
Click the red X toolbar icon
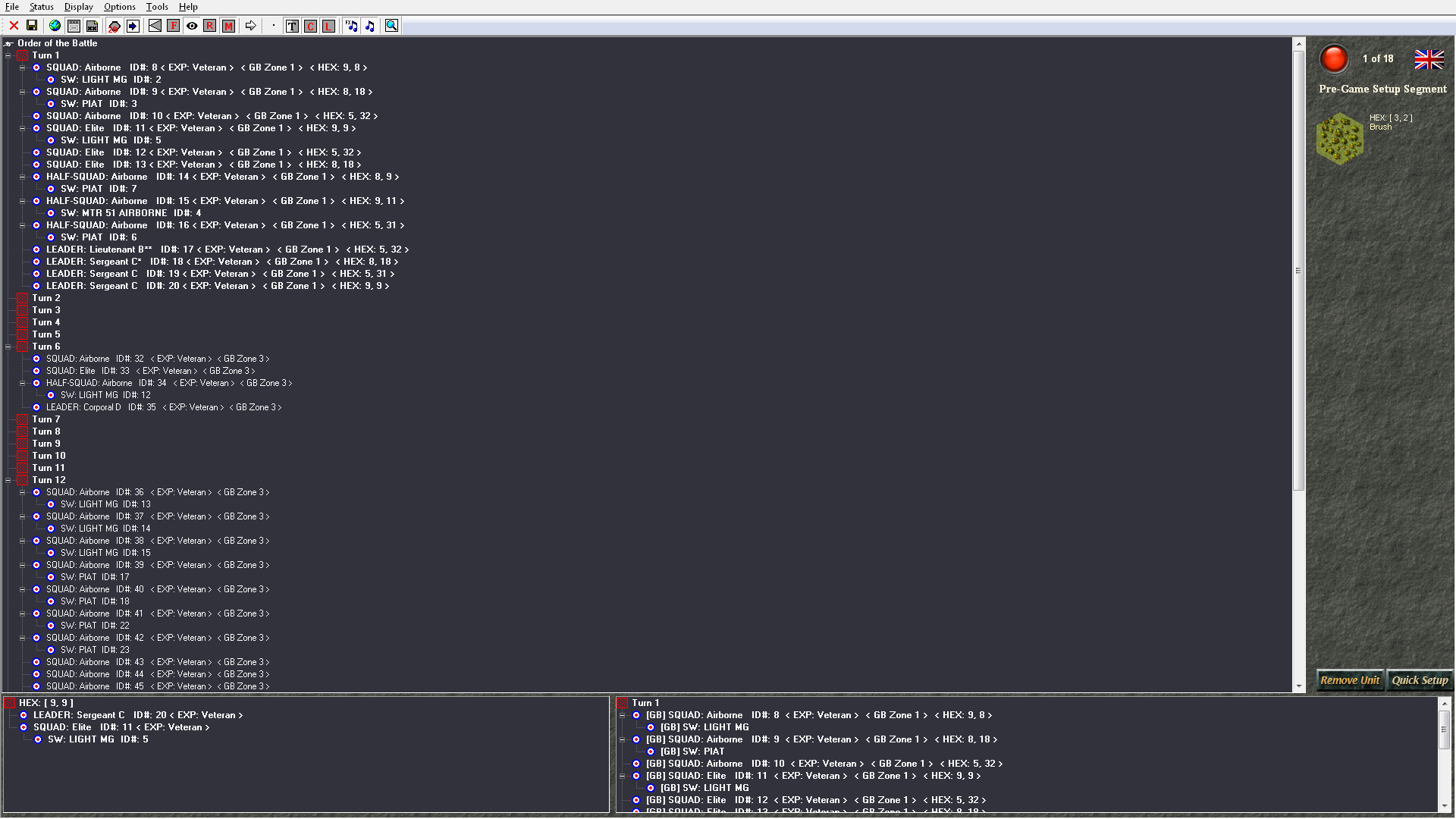pos(14,26)
